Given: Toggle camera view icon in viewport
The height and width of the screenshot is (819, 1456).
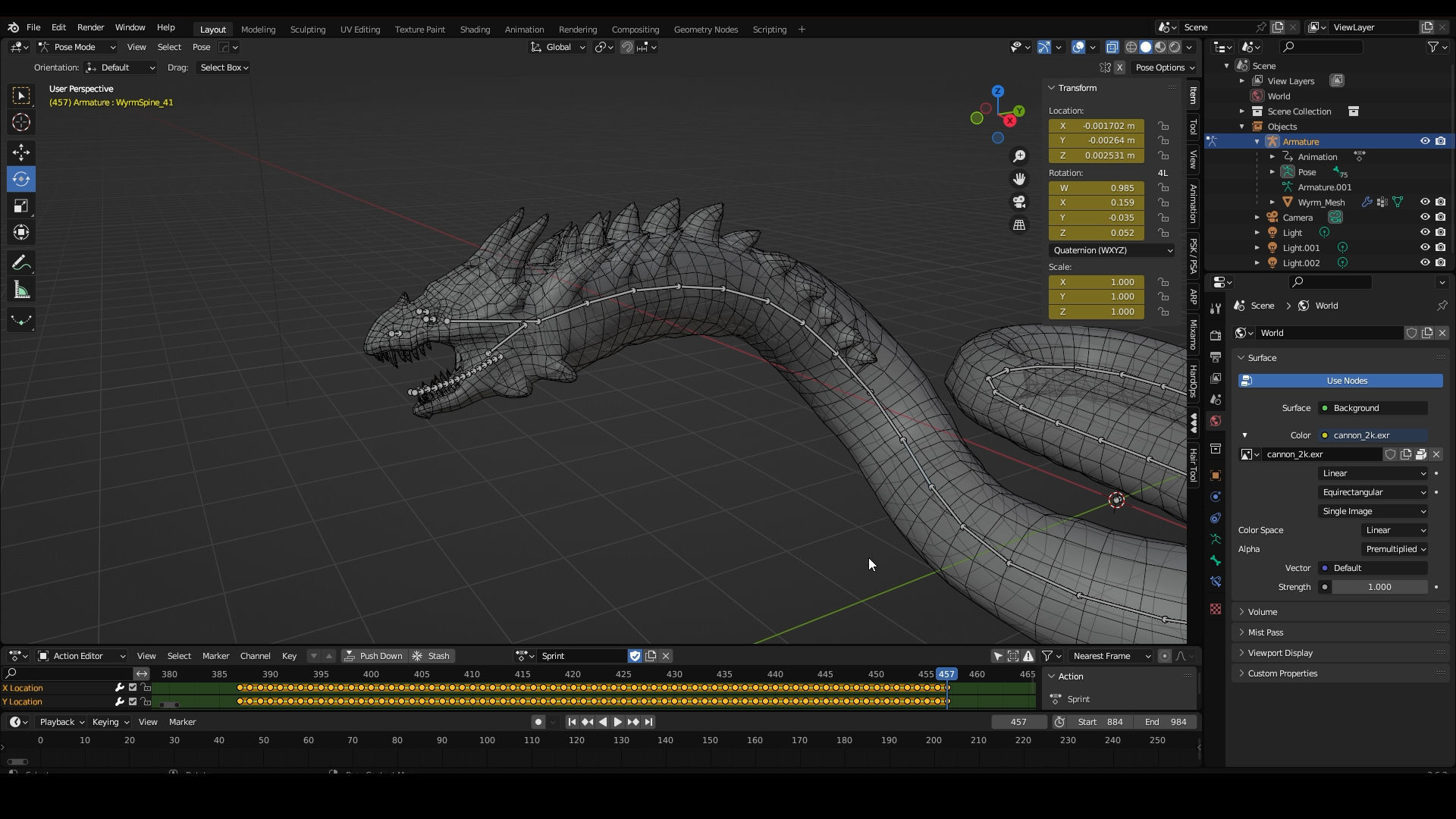Looking at the screenshot, I should tap(1019, 202).
